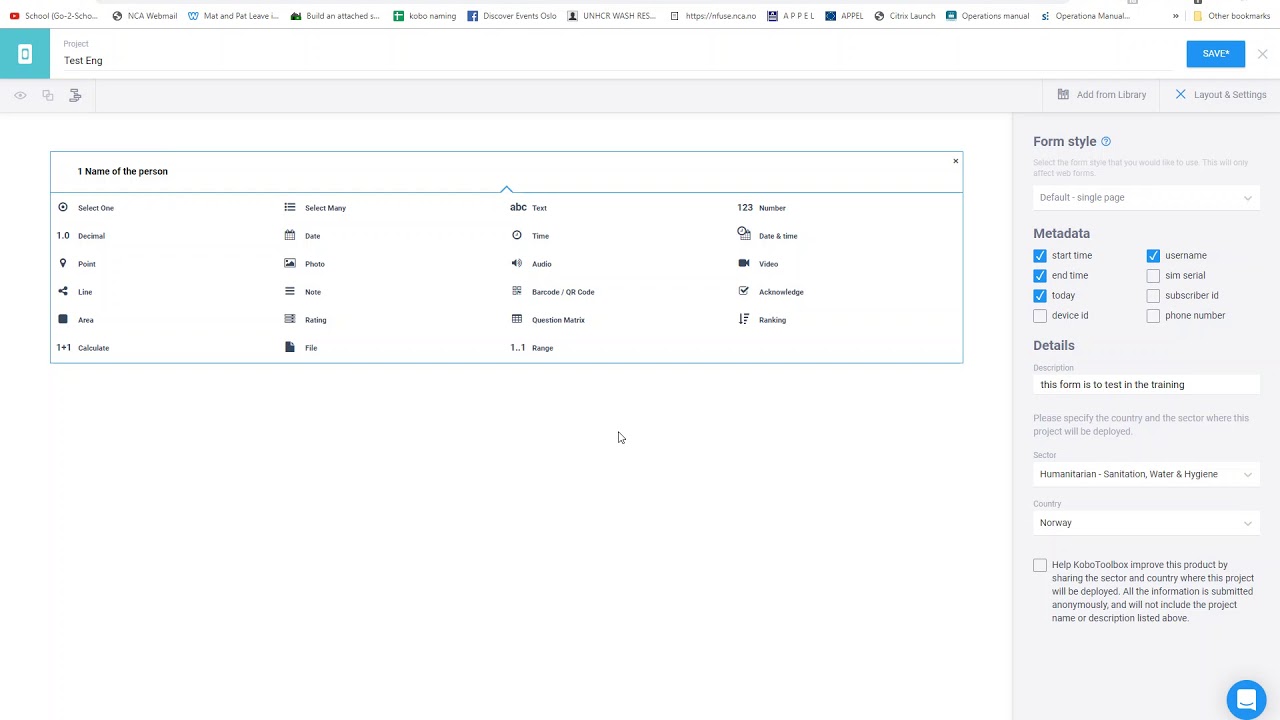Choose the Ranking question type
This screenshot has height=720, width=1280.
[x=762, y=320]
